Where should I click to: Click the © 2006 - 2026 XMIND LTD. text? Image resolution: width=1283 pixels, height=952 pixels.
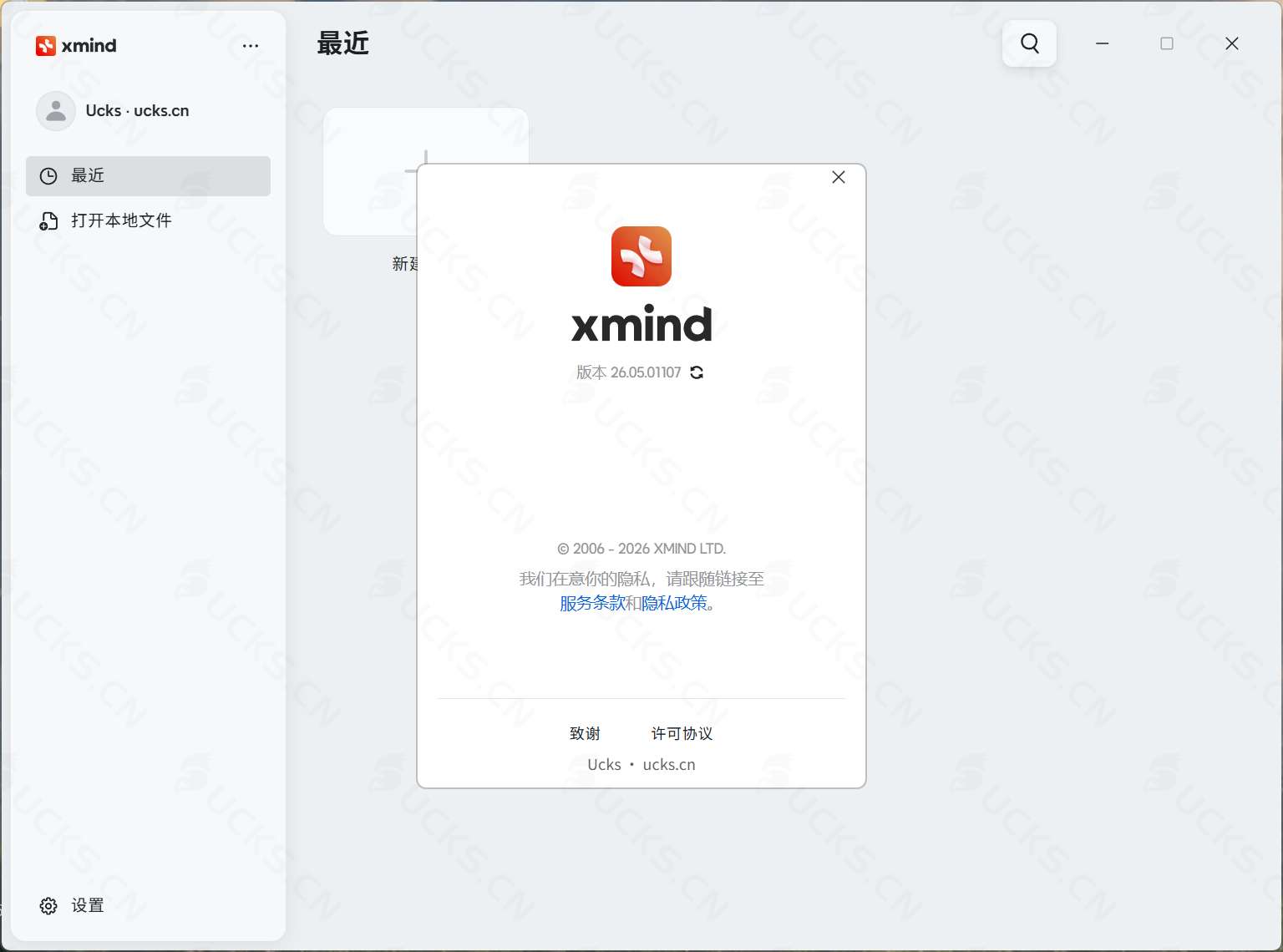(641, 549)
